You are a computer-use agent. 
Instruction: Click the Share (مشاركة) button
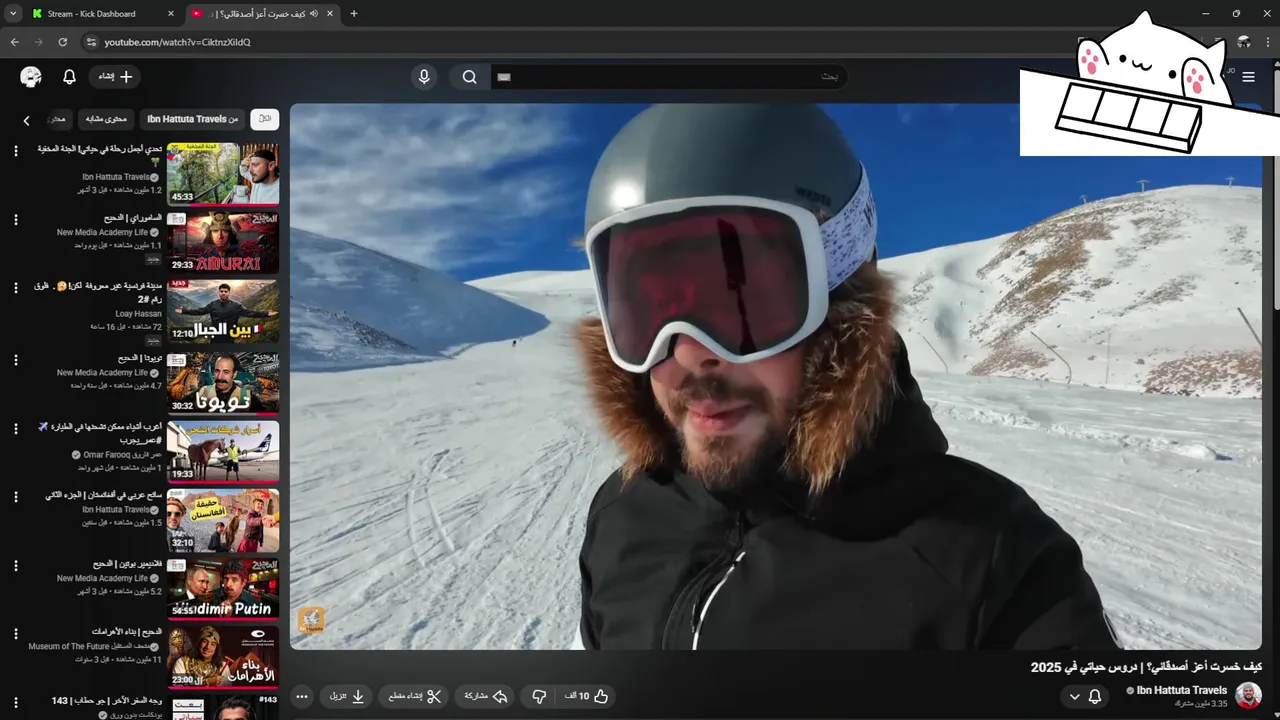[x=486, y=696]
